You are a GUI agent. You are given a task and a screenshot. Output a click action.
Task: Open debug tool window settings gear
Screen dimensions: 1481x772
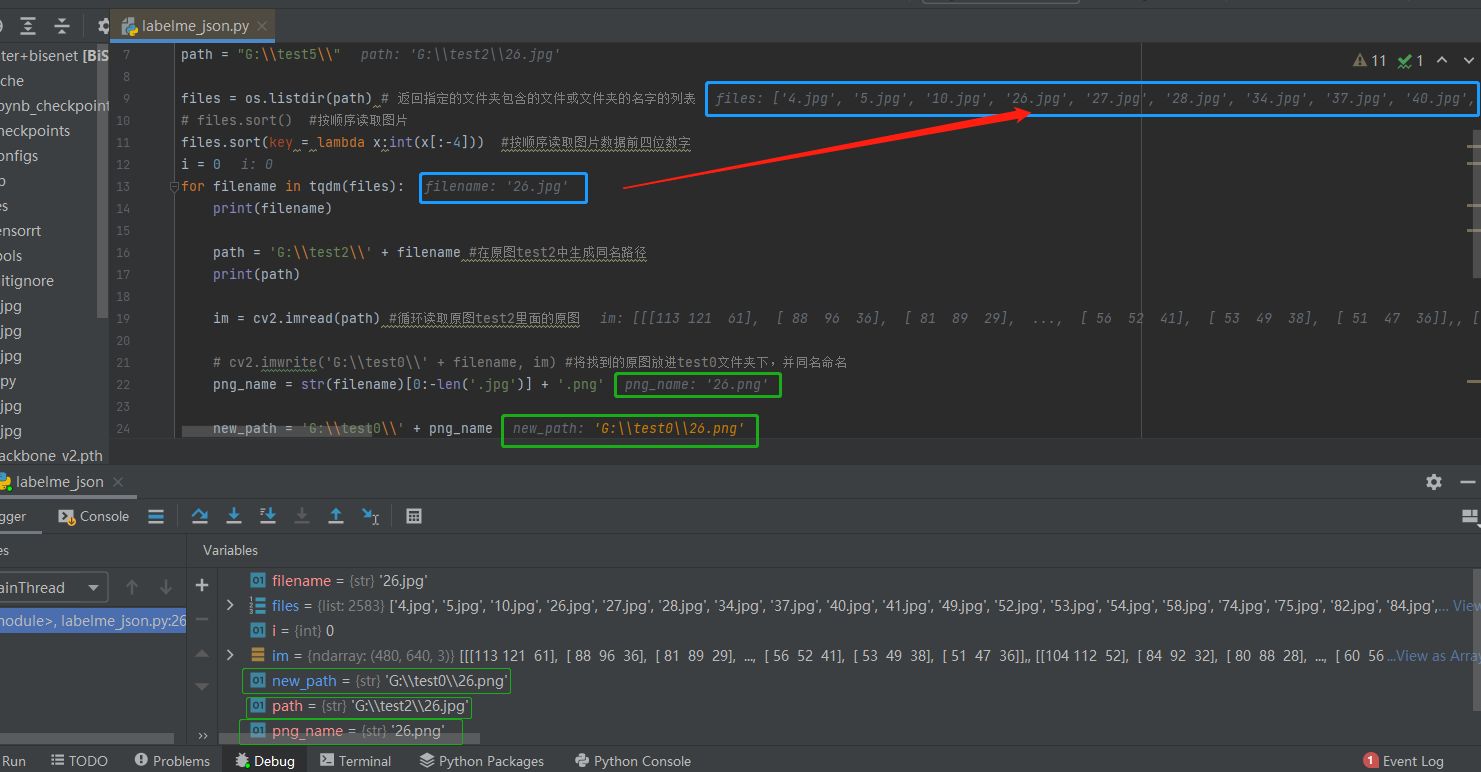click(x=1434, y=482)
